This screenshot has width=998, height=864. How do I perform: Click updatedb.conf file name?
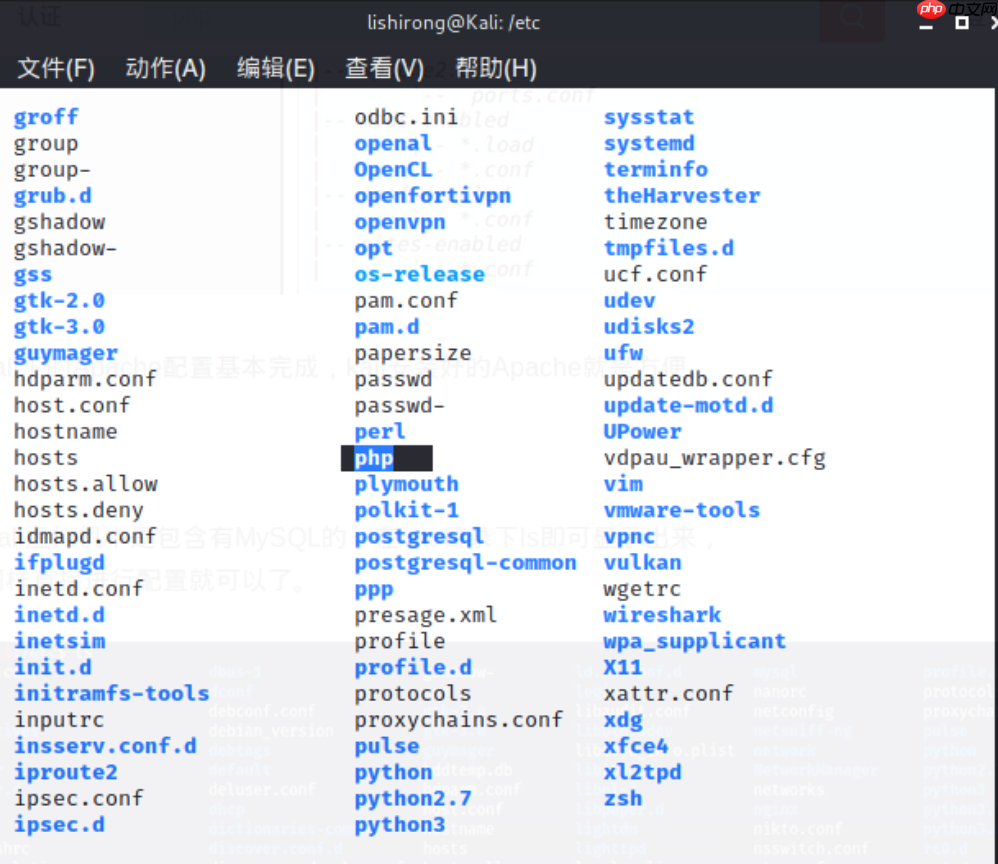pyautogui.click(x=688, y=379)
